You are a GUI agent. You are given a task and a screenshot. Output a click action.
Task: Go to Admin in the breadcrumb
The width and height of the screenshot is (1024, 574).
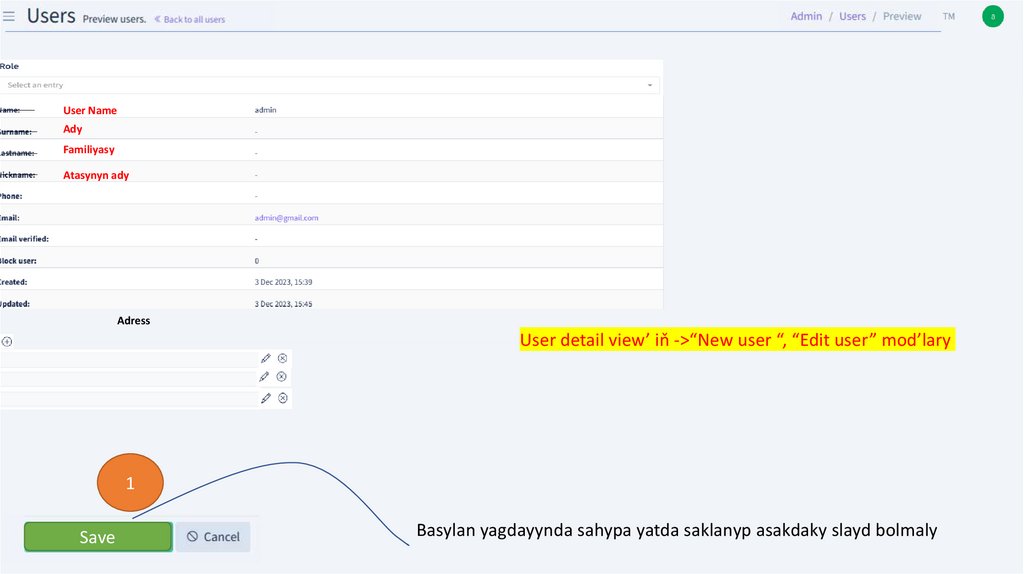pyautogui.click(x=806, y=16)
